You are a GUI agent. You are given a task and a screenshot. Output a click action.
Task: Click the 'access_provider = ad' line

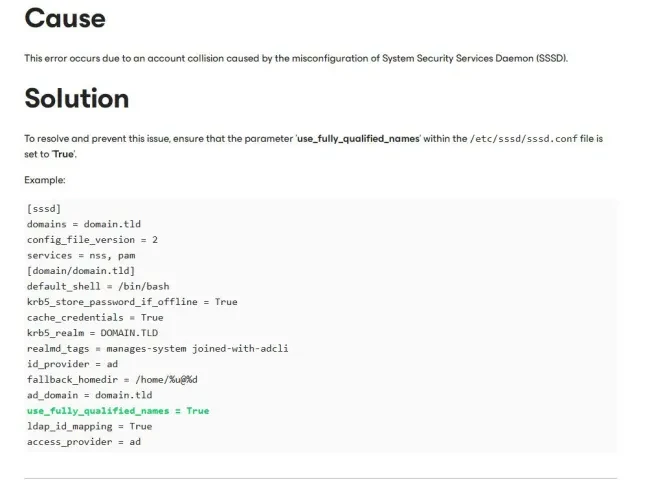tap(84, 441)
